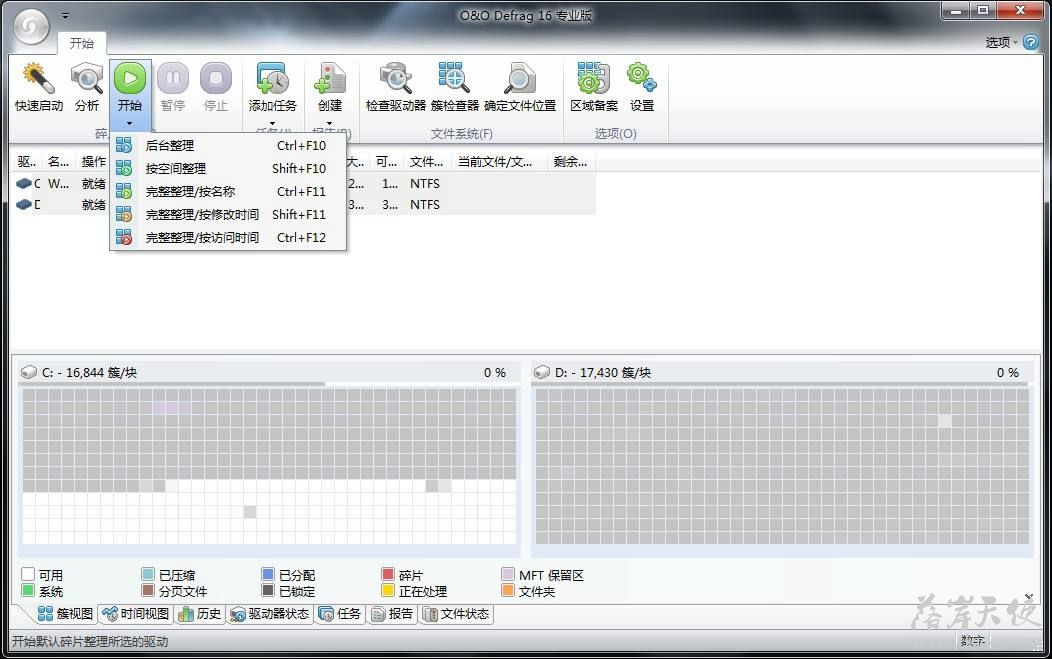Expand the dropdown arrow below 开始

click(x=129, y=123)
